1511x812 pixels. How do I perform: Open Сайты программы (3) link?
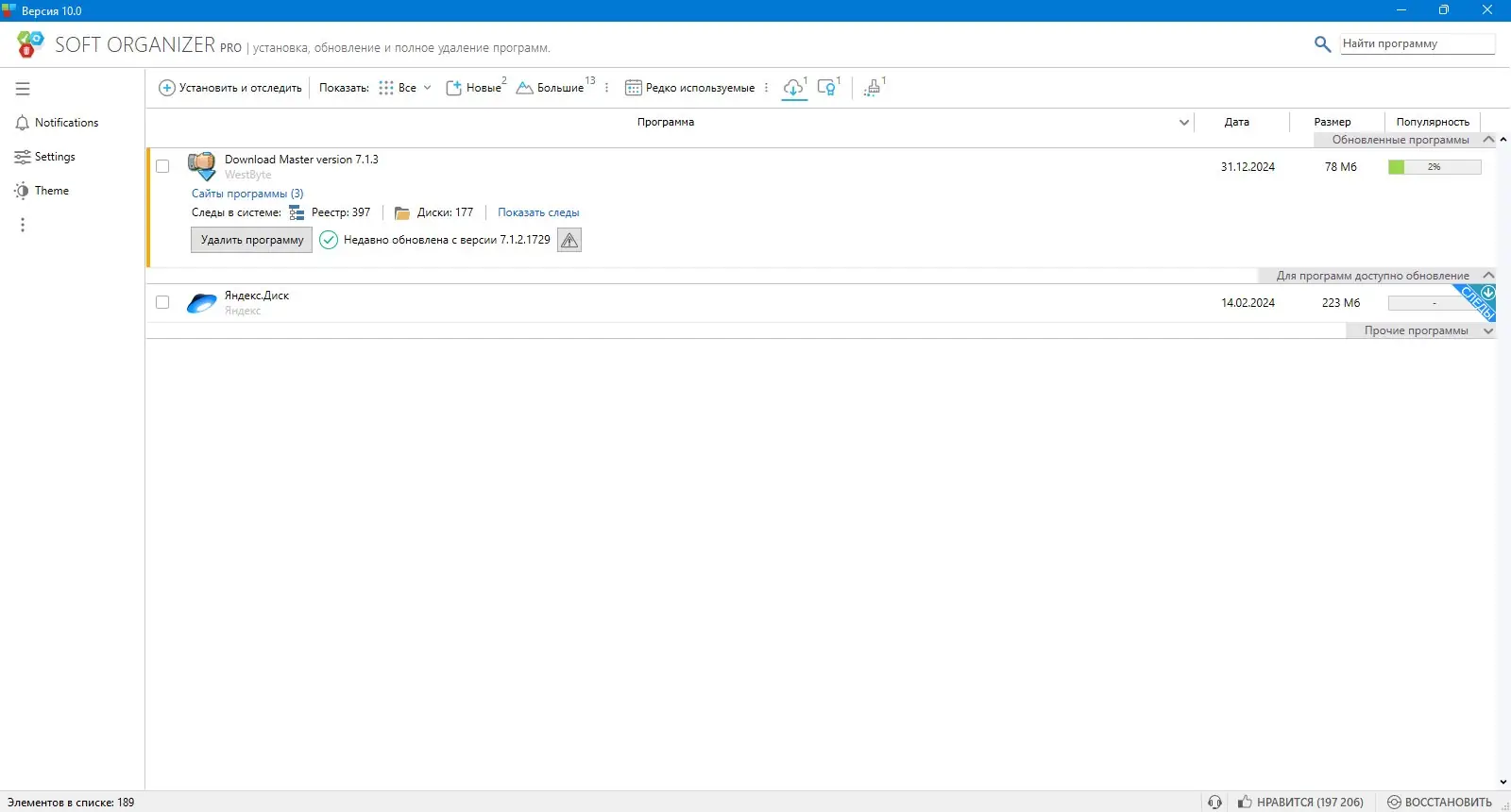click(x=247, y=194)
